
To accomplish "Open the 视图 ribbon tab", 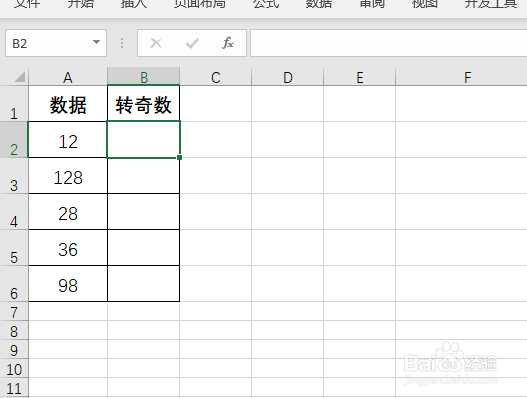I will click(x=425, y=4).
